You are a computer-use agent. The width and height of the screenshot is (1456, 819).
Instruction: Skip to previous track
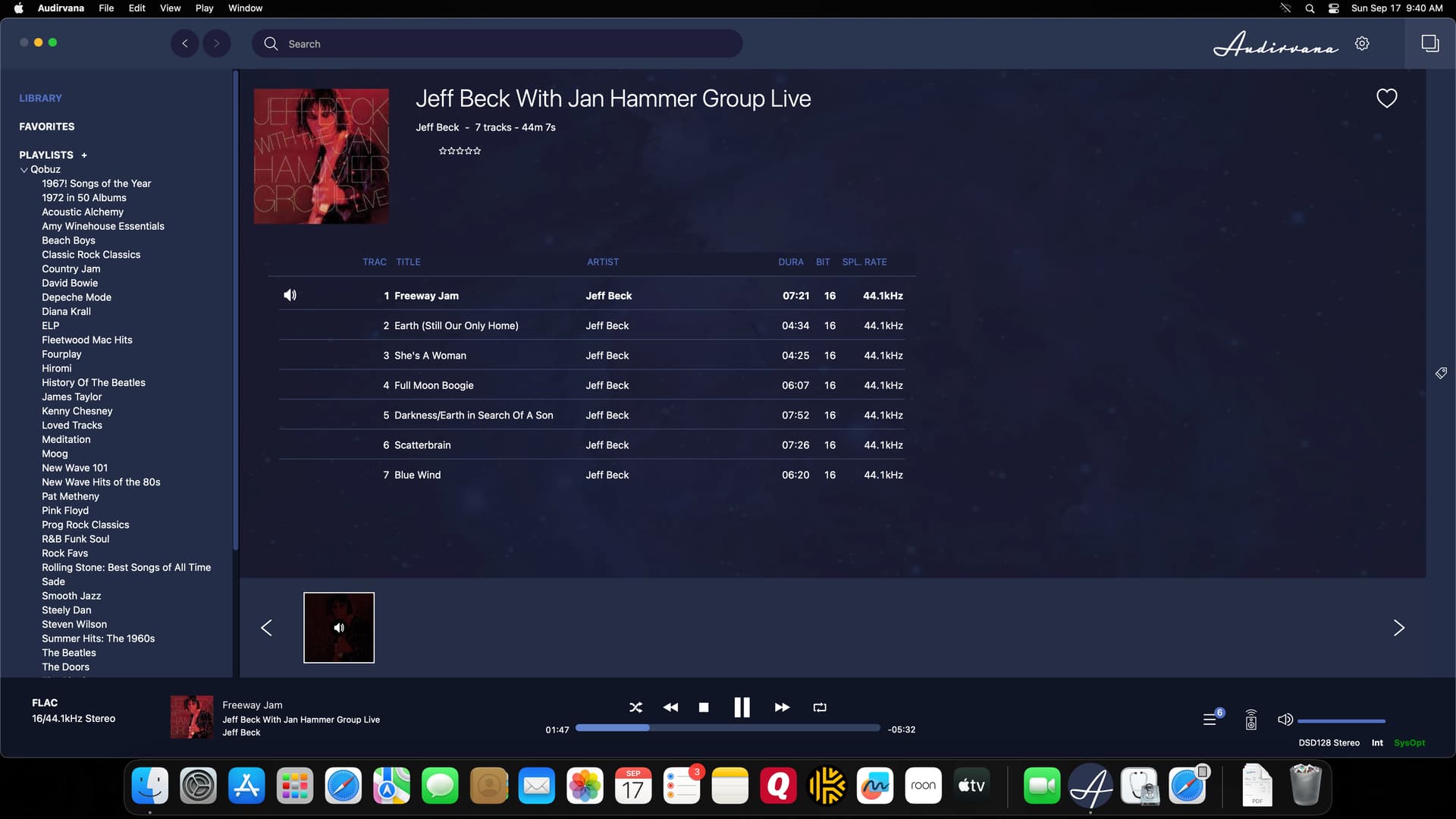670,707
